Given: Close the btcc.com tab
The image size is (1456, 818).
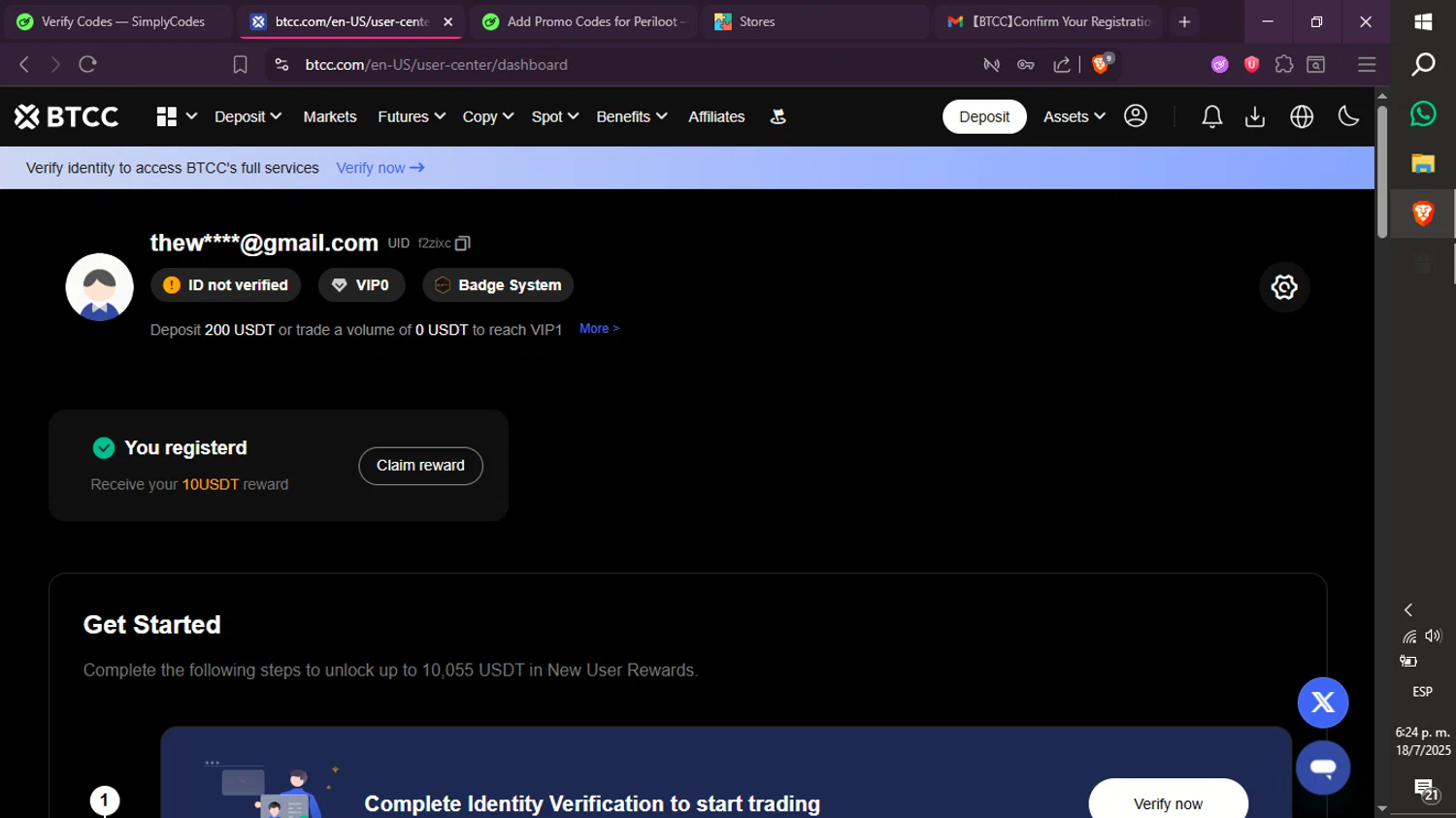Looking at the screenshot, I should click(447, 21).
